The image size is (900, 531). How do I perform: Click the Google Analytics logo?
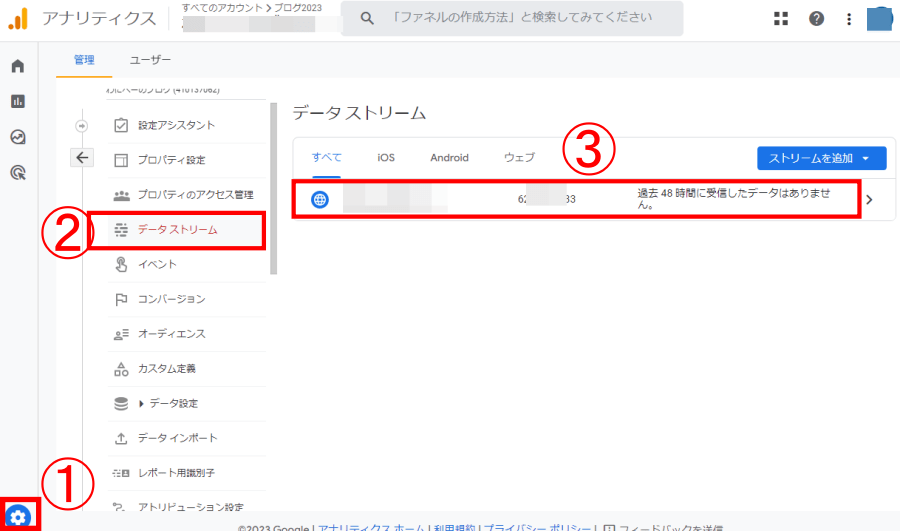pyautogui.click(x=18, y=18)
